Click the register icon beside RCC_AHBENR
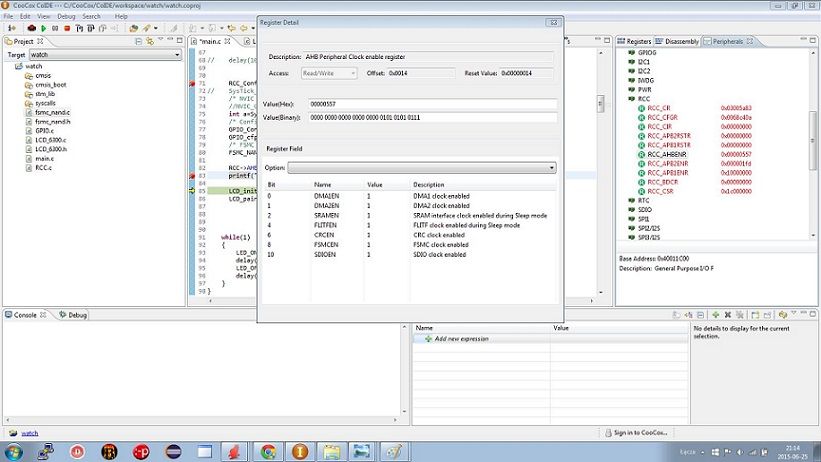Image resolution: width=821 pixels, height=462 pixels. click(641, 155)
